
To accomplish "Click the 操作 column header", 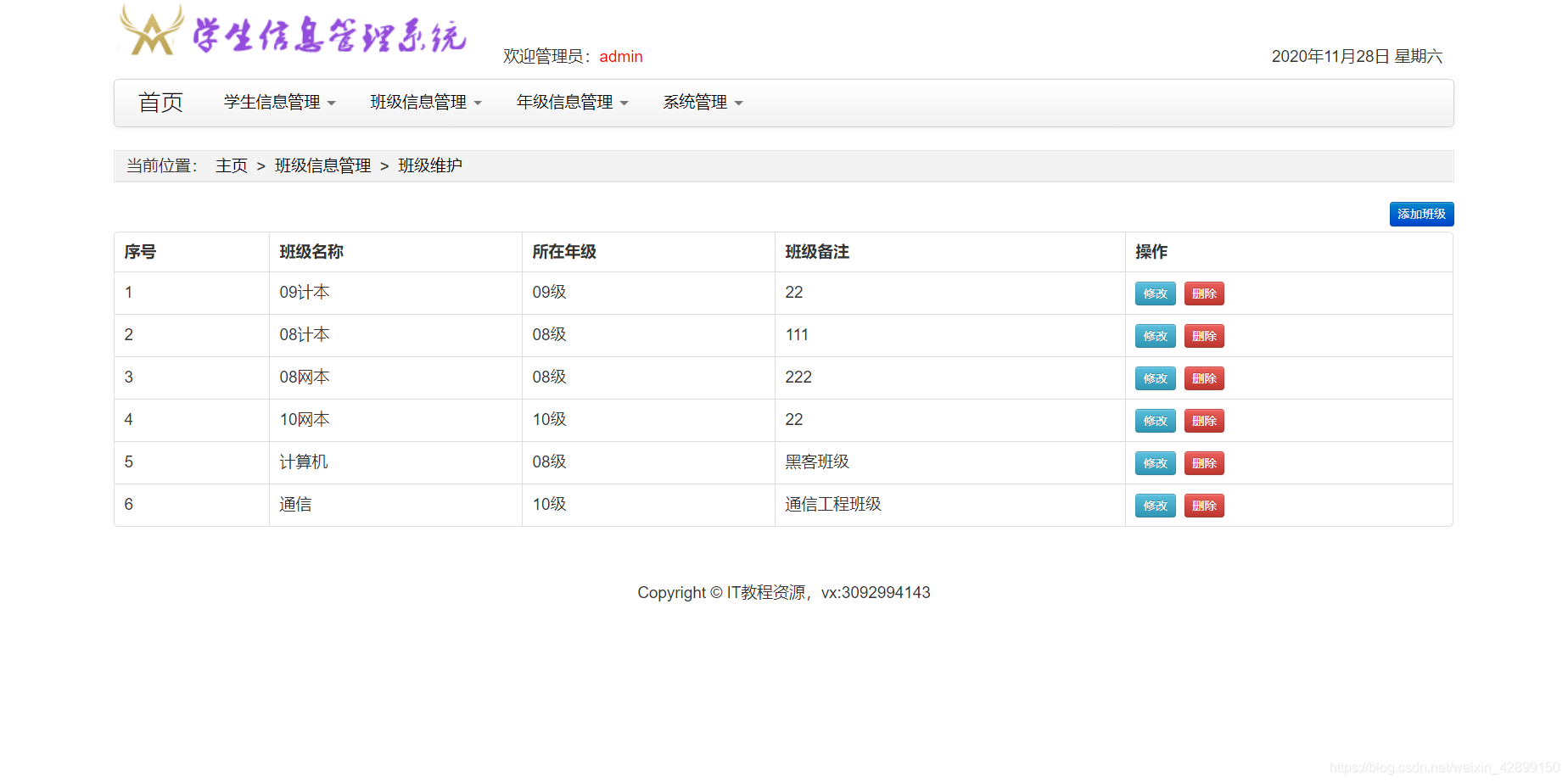I will pos(1289,252).
